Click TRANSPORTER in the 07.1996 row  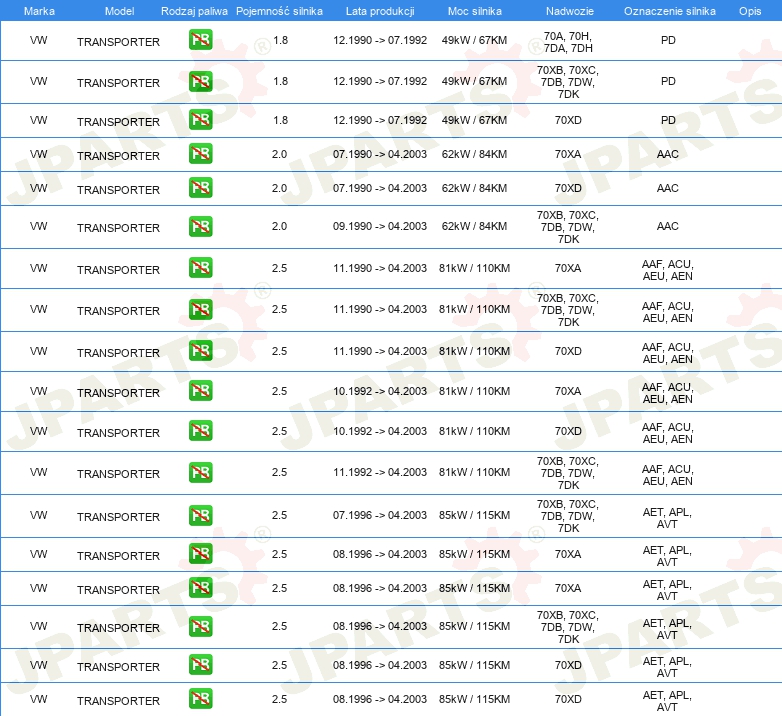[118, 517]
